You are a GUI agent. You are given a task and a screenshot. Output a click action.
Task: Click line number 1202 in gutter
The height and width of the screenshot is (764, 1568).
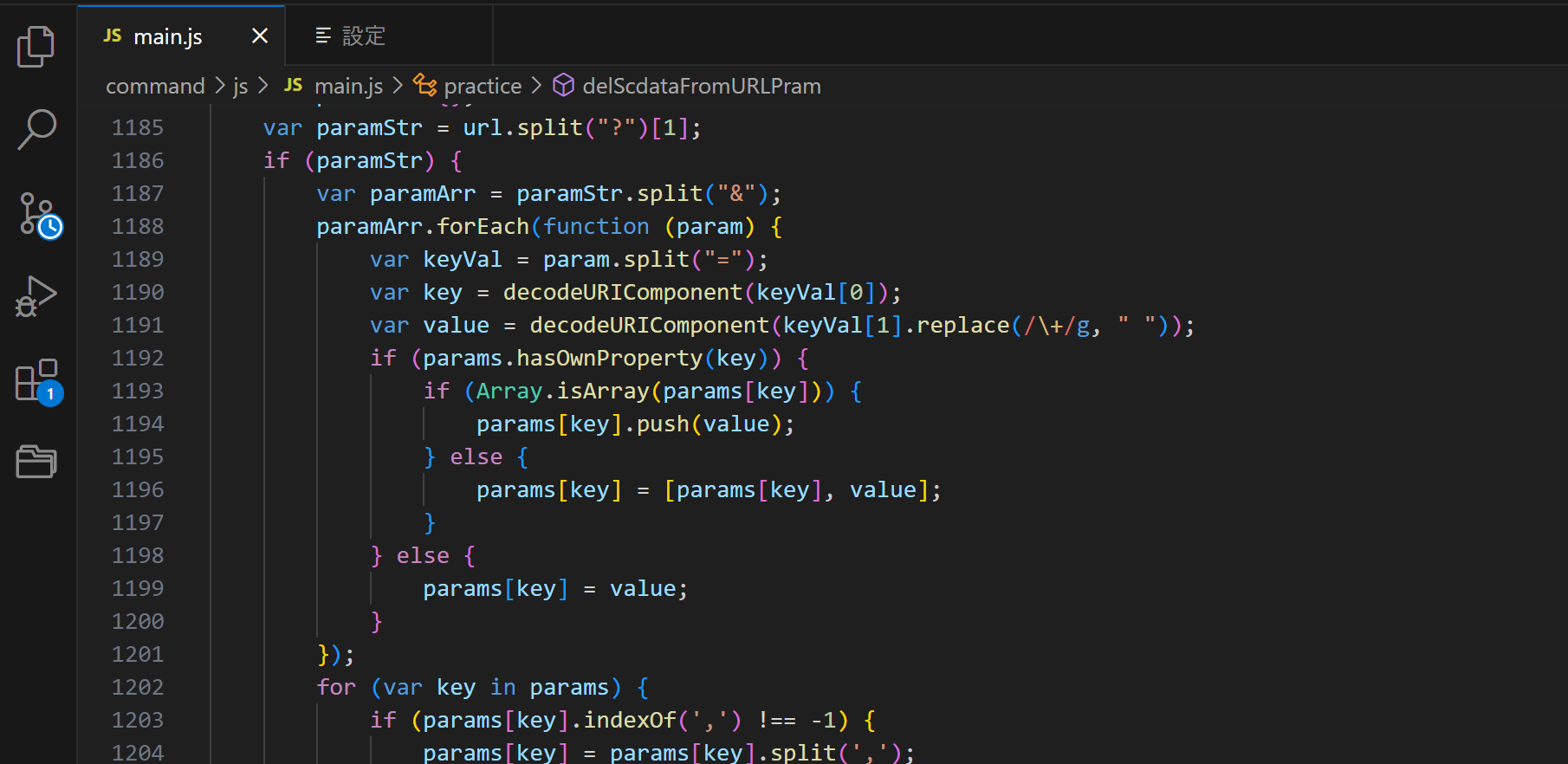[138, 687]
